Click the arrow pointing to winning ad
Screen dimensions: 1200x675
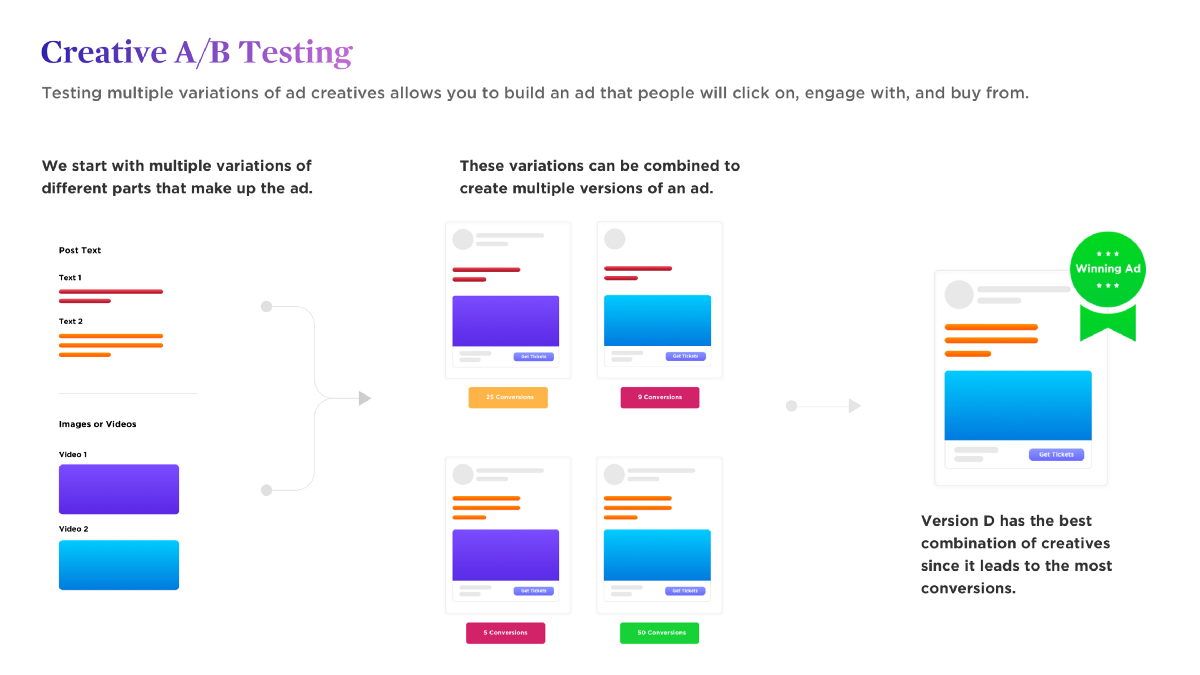tap(855, 406)
